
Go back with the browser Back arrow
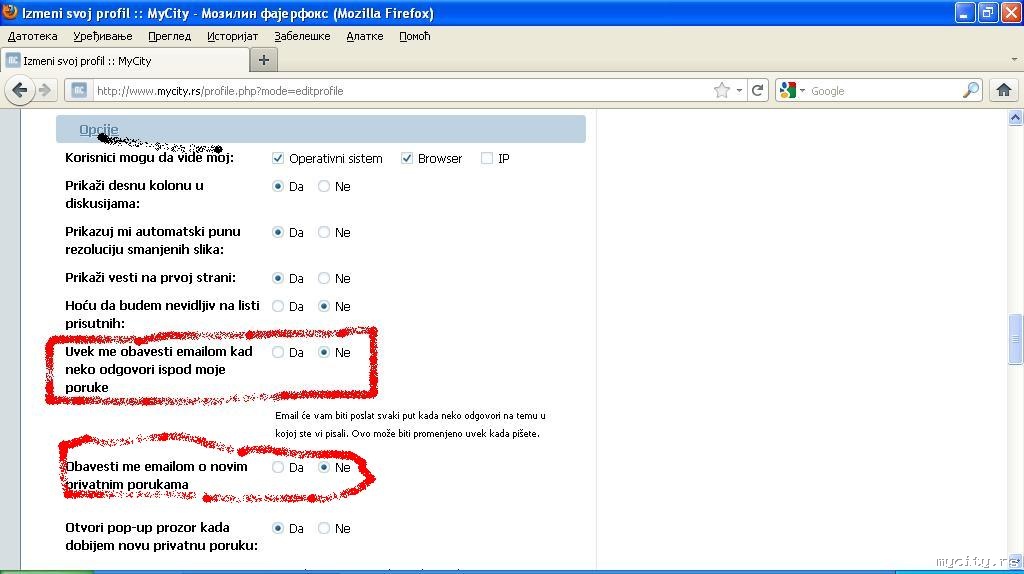(20, 90)
